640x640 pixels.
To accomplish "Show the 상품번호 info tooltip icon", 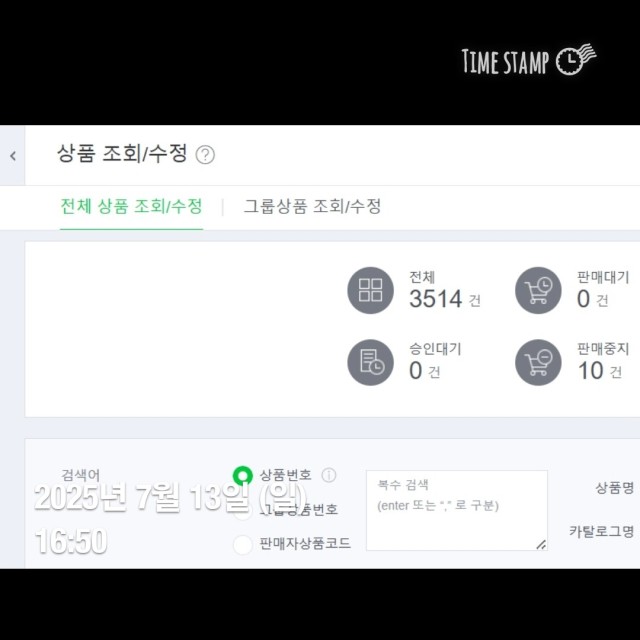I will 329,475.
